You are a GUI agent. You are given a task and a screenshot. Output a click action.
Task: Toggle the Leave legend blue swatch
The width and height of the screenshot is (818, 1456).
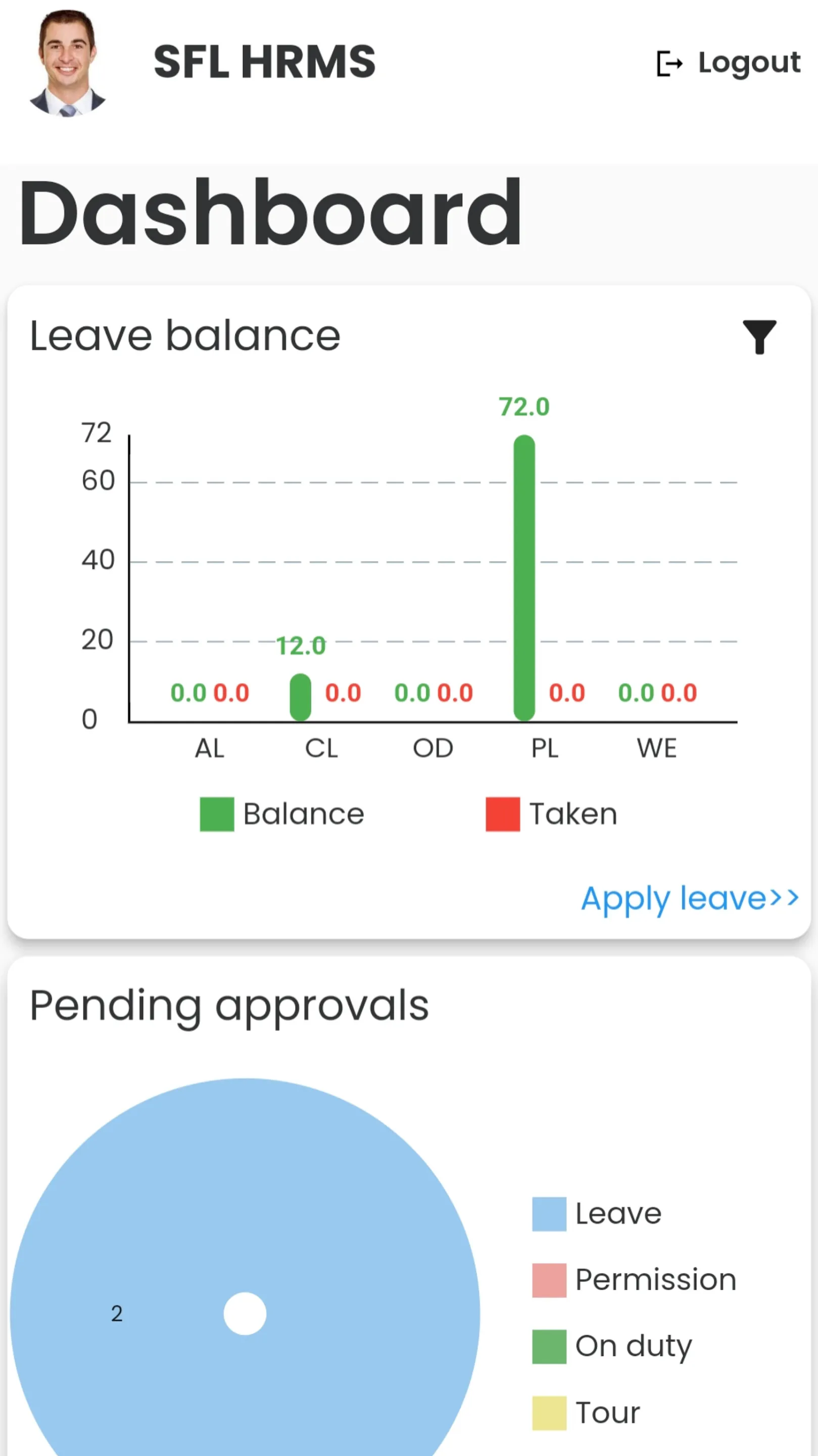click(x=549, y=1214)
